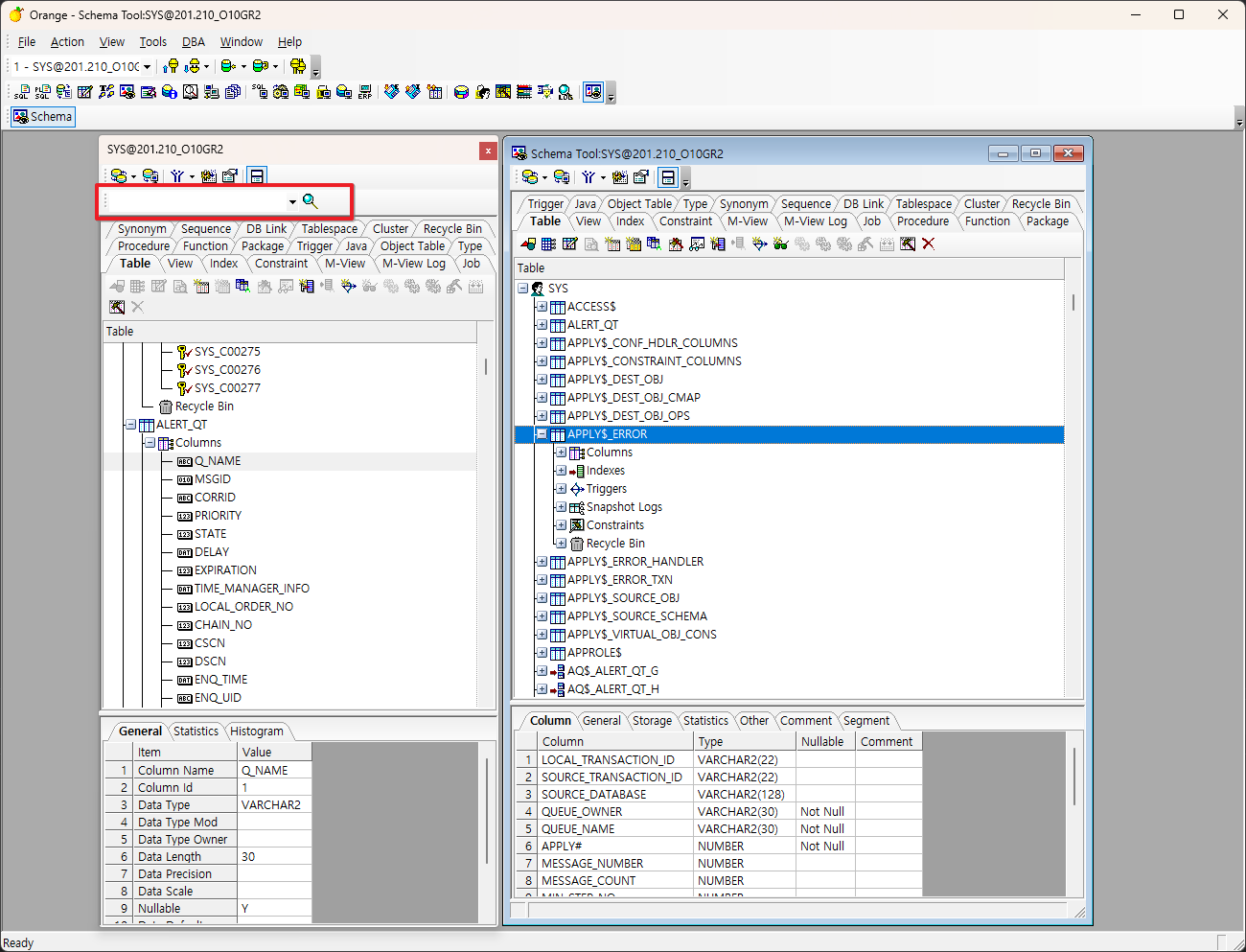Click the vertical scrollbar of left table tree
Viewport: 1246px width, 952px height.
pos(486,366)
